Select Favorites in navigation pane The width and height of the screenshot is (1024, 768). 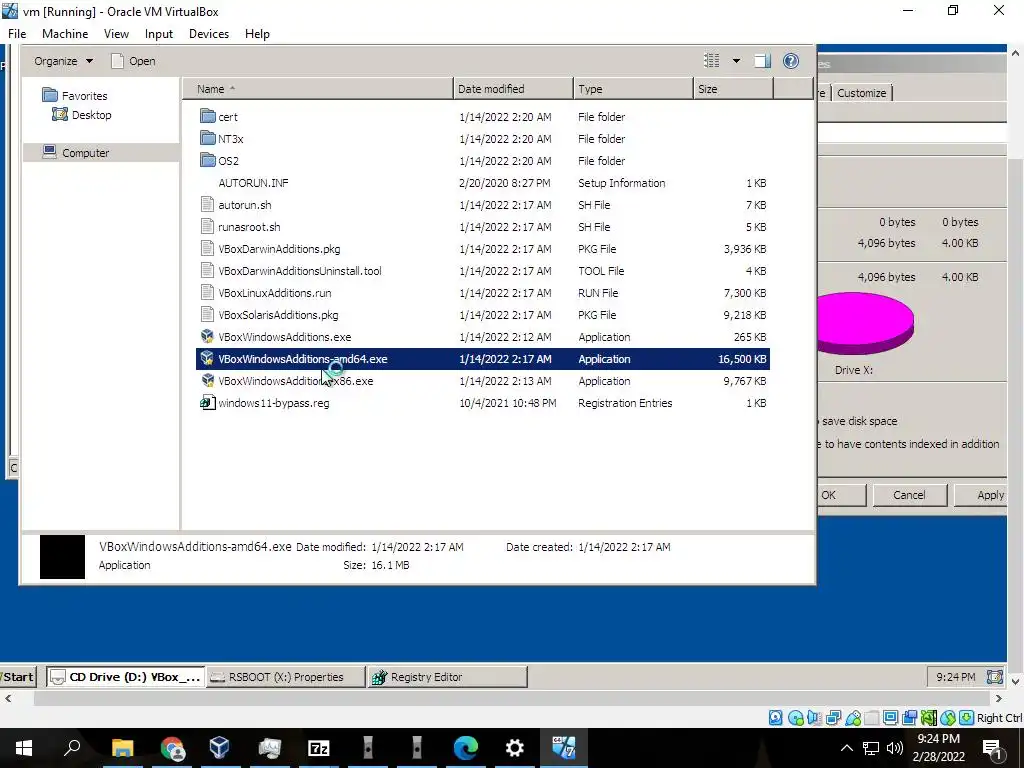click(x=74, y=95)
